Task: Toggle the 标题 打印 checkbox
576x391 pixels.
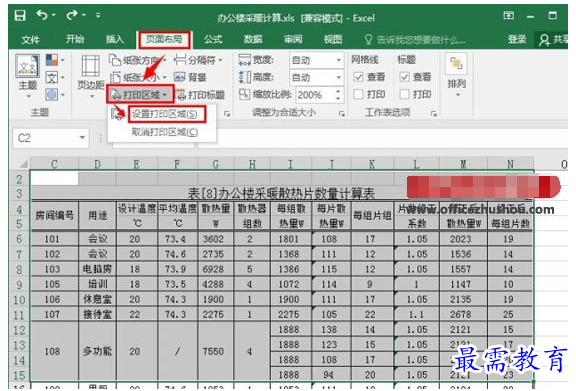Action: coord(404,94)
